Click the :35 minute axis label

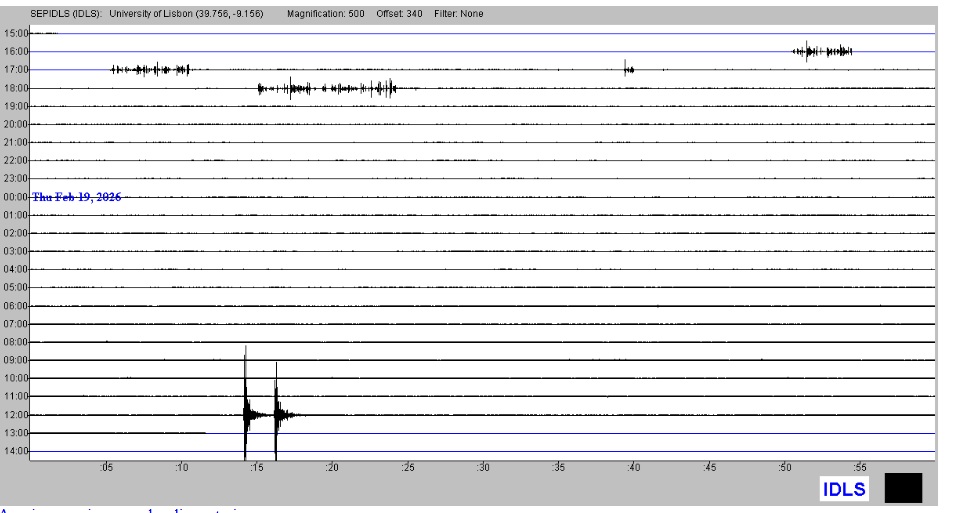(x=558, y=468)
